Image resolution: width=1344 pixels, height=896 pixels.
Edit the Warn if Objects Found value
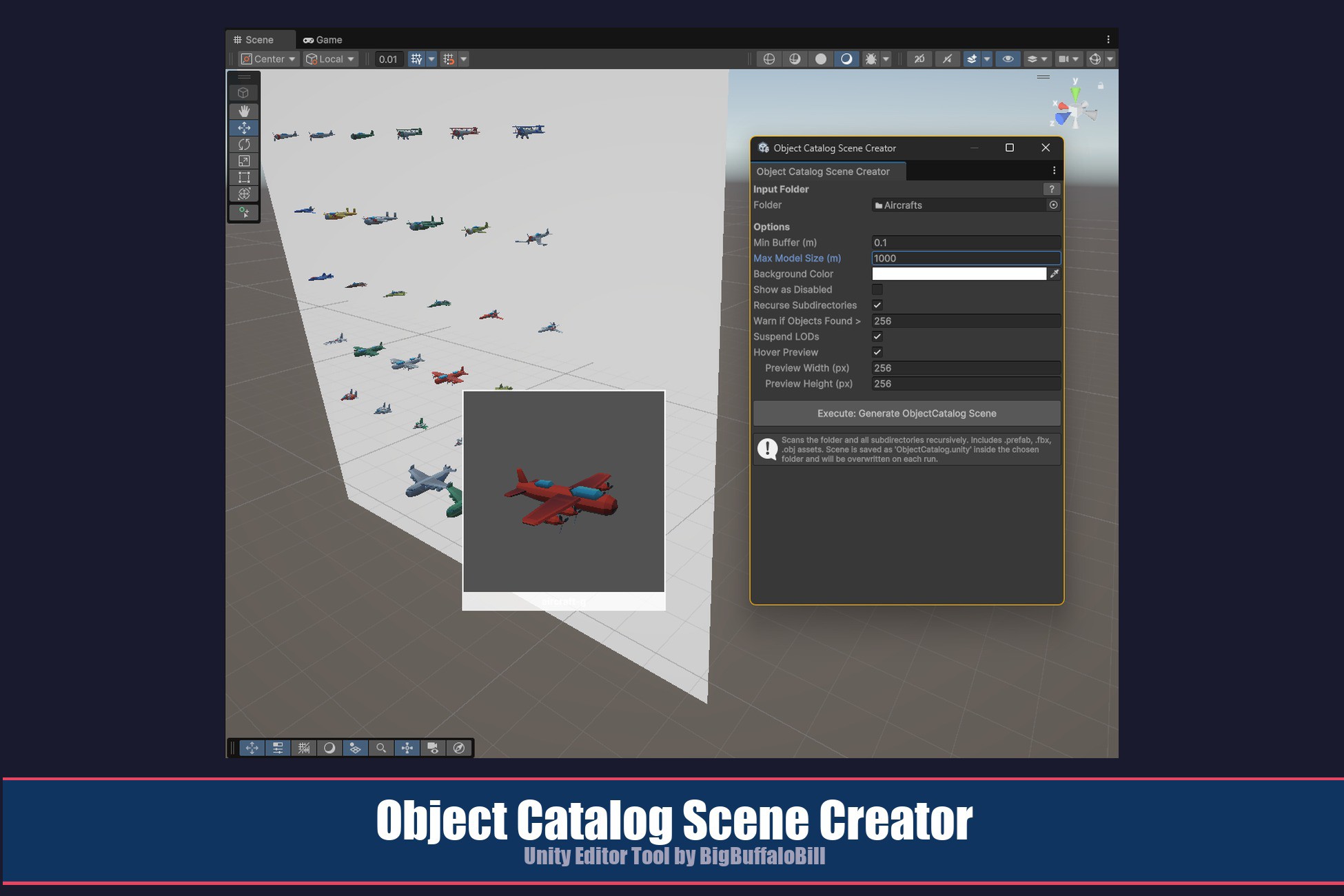966,321
